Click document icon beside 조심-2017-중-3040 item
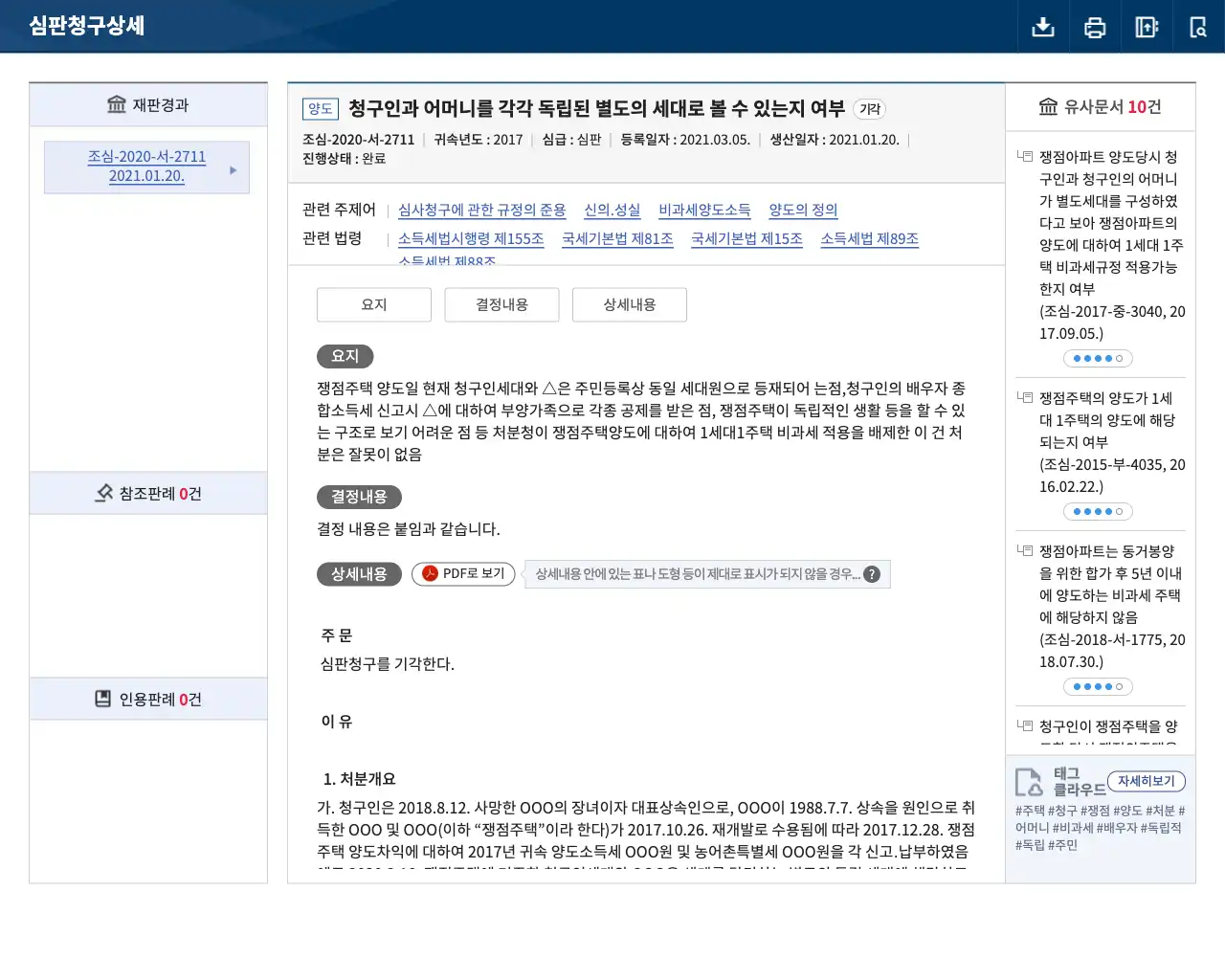Viewport: 1225px width, 980px height. click(1025, 156)
